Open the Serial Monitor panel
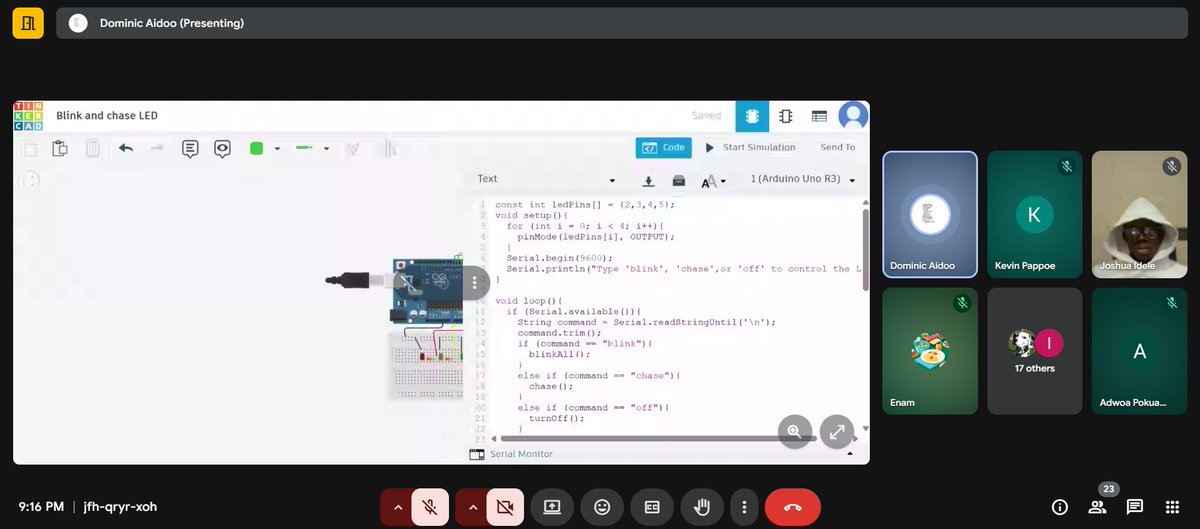The image size is (1200, 529). click(x=511, y=454)
